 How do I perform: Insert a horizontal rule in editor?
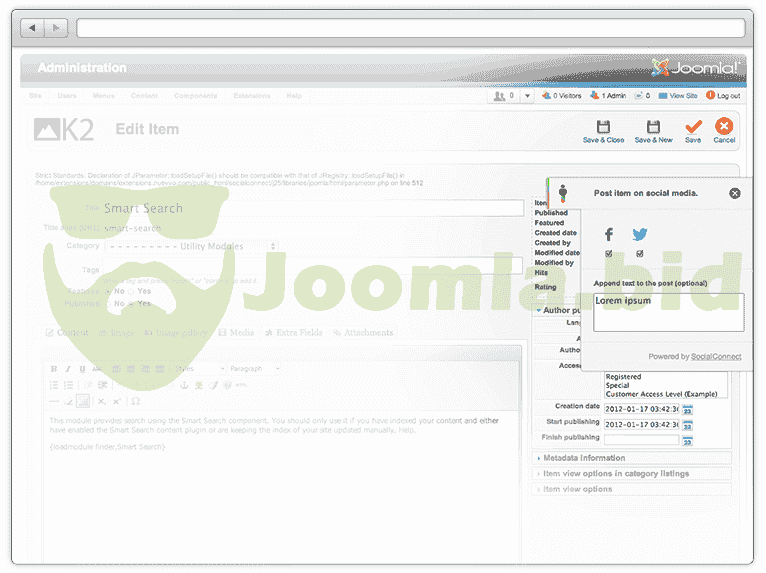pos(54,402)
